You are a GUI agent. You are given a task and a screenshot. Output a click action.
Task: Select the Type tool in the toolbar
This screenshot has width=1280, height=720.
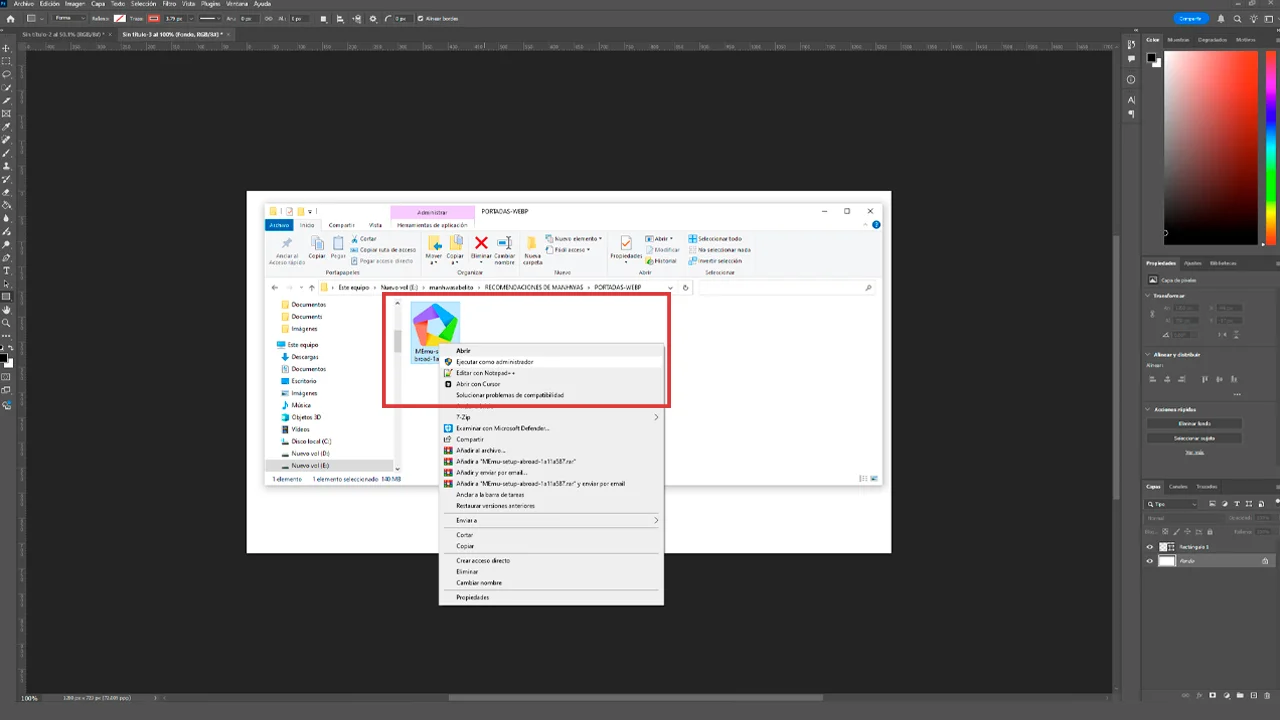point(6,271)
